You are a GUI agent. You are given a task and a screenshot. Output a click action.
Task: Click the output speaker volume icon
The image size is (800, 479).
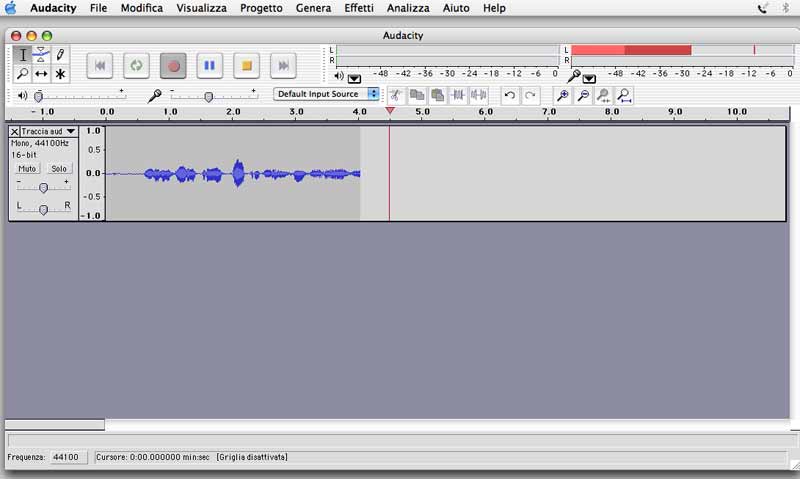click(22, 95)
